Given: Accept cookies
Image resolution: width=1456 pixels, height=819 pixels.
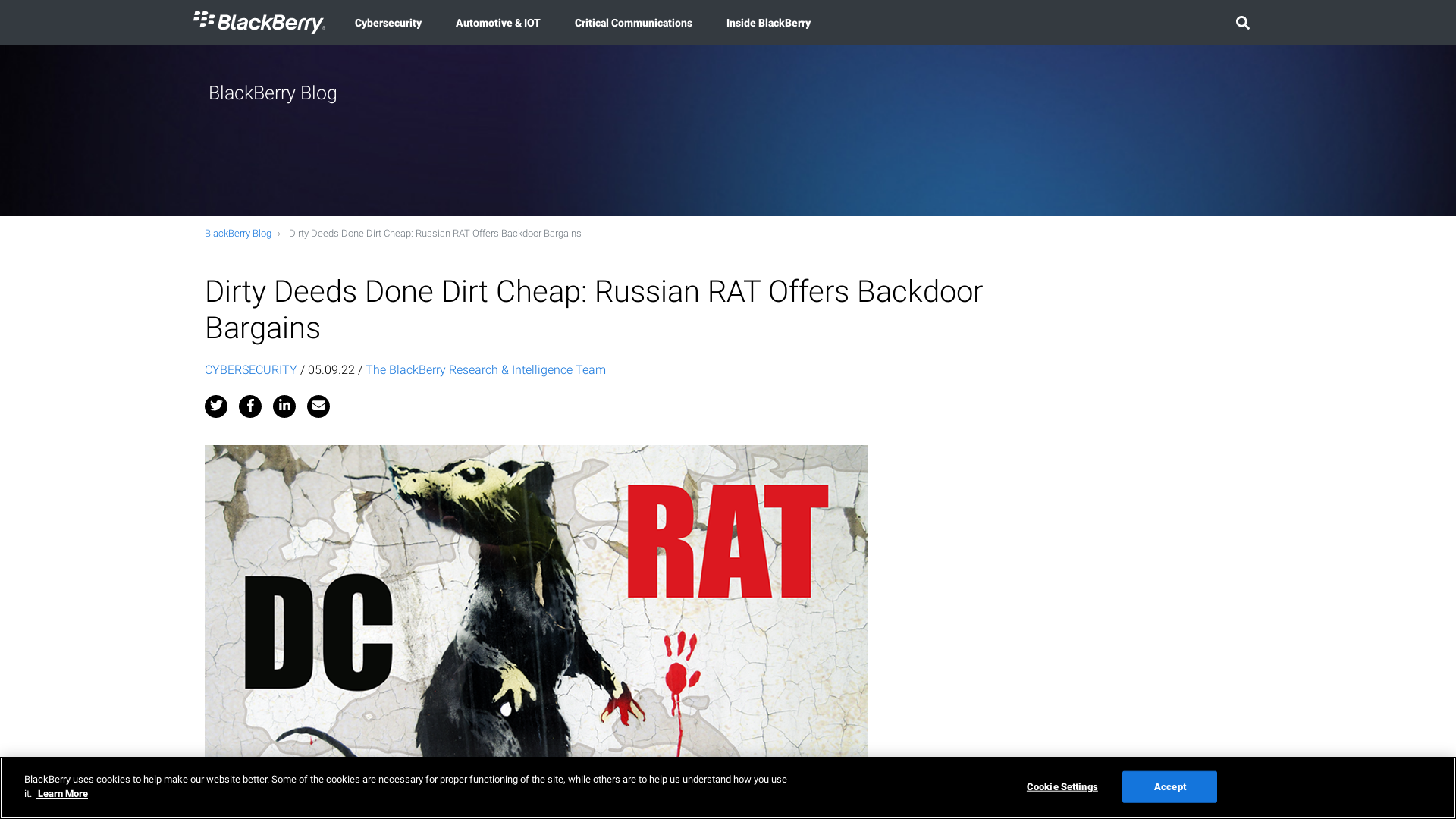Looking at the screenshot, I should coord(1169,787).
